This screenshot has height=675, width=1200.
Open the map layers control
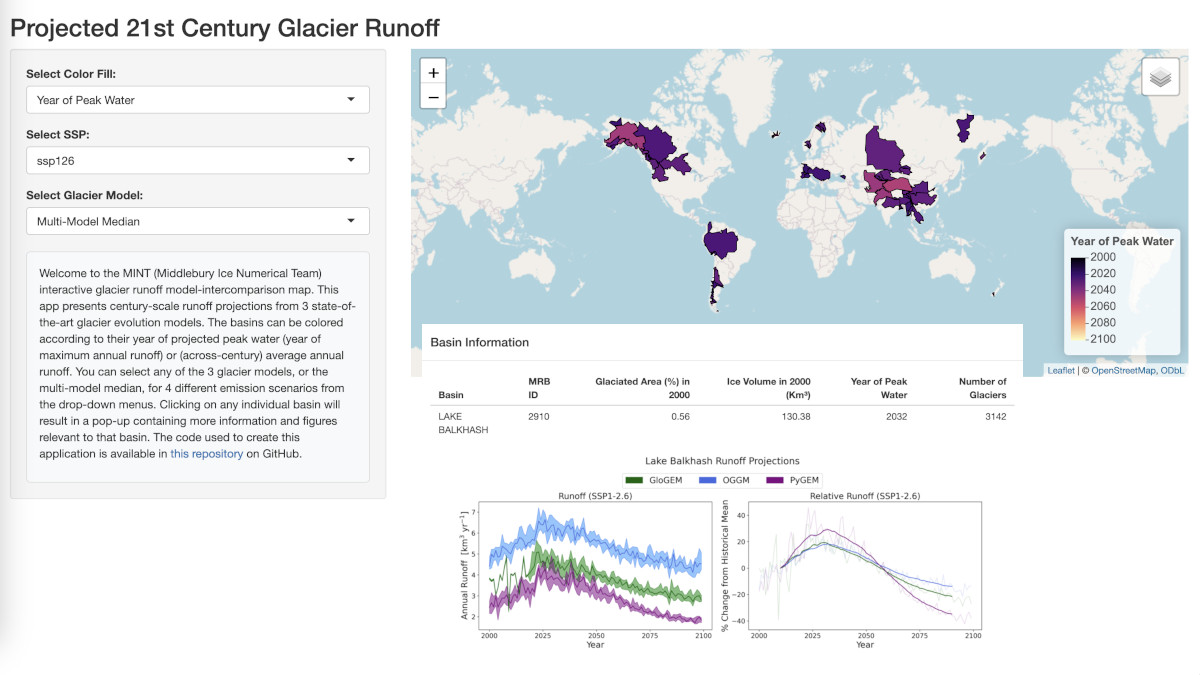[1160, 78]
